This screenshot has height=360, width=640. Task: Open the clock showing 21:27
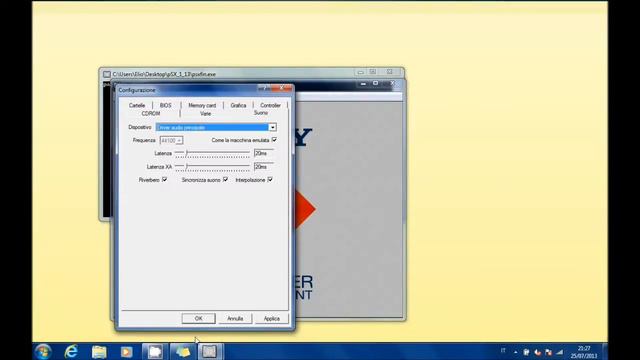coord(584,352)
